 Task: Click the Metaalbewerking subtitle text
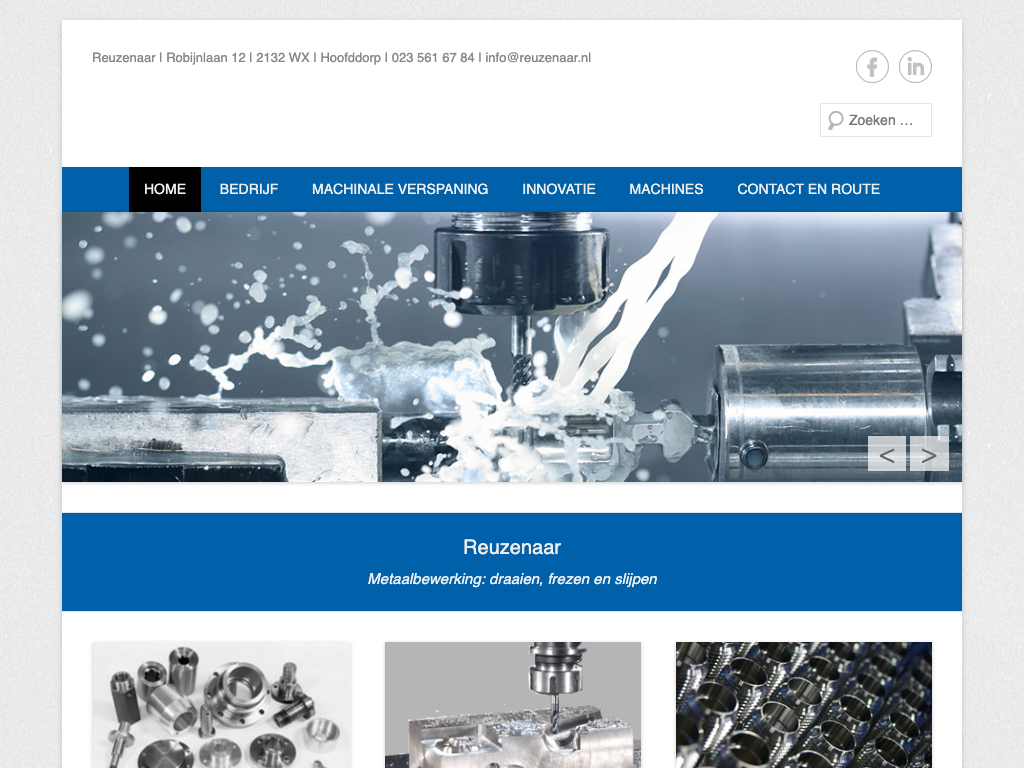click(x=512, y=579)
